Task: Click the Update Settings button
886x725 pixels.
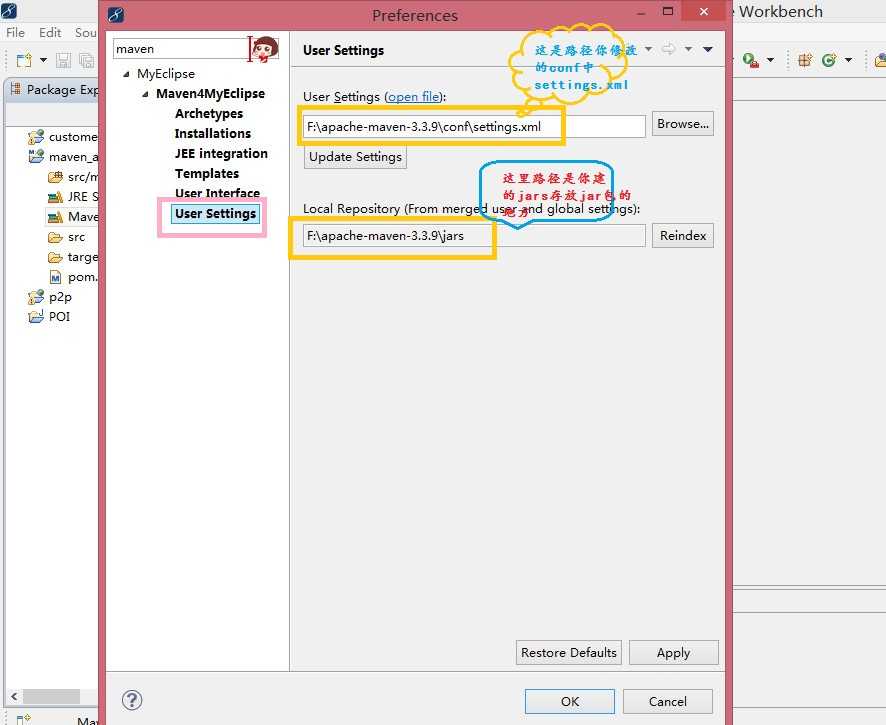Action: (x=355, y=157)
